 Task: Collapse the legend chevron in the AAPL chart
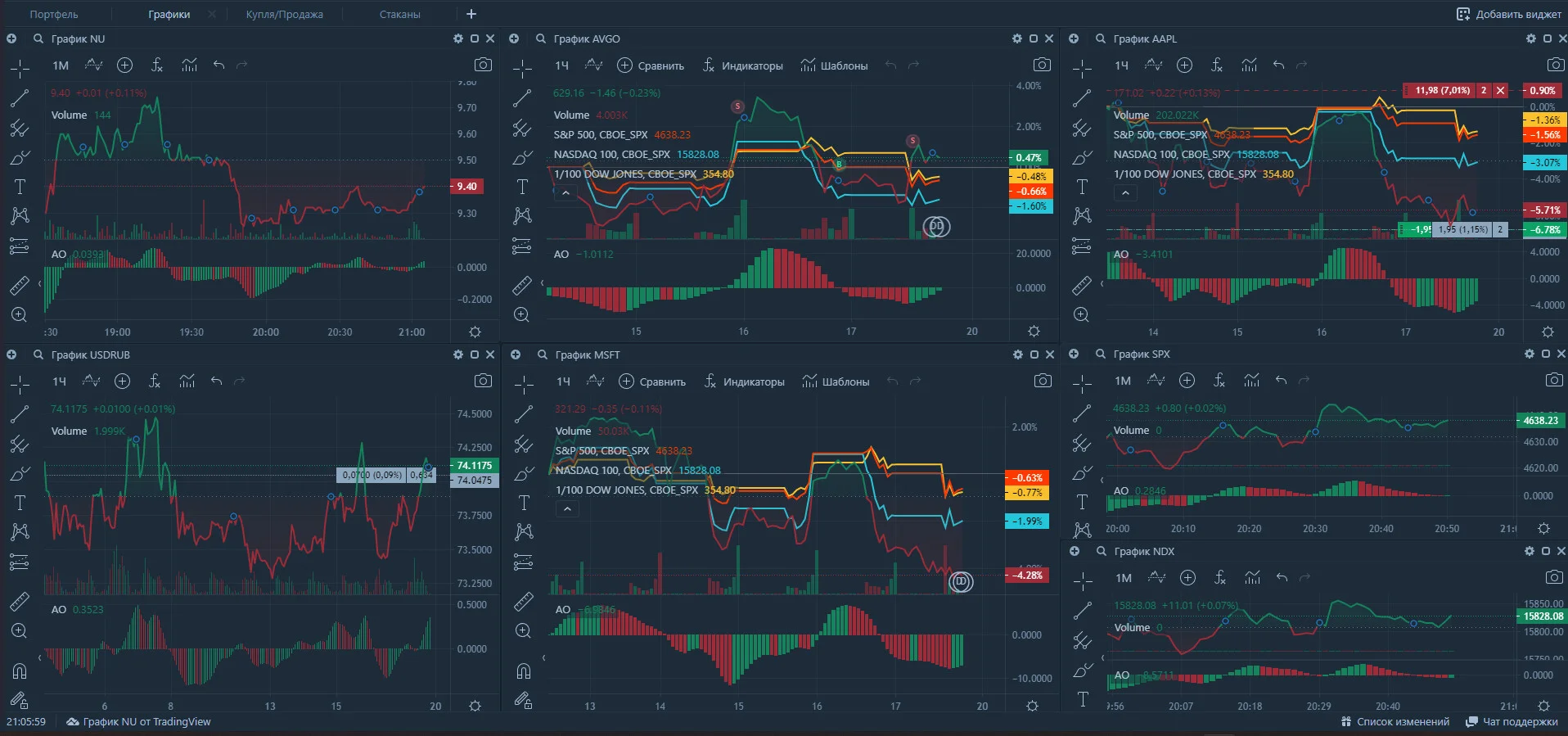pyautogui.click(x=1125, y=193)
